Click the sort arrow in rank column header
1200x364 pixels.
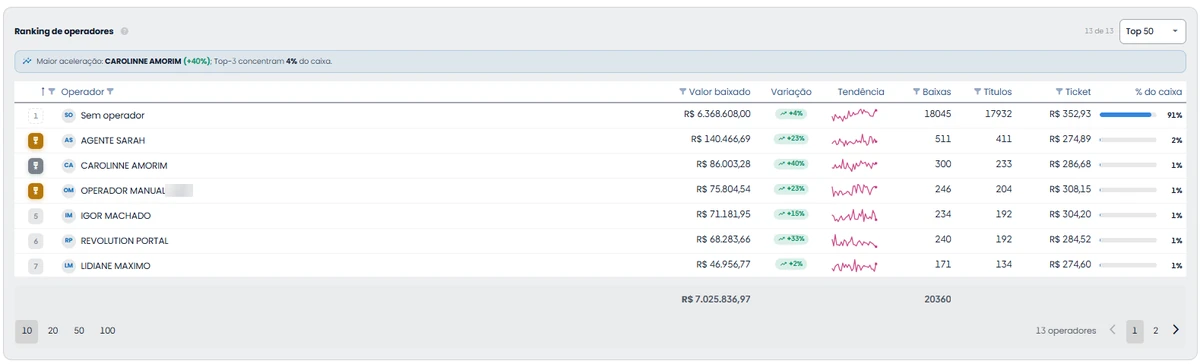point(43,92)
